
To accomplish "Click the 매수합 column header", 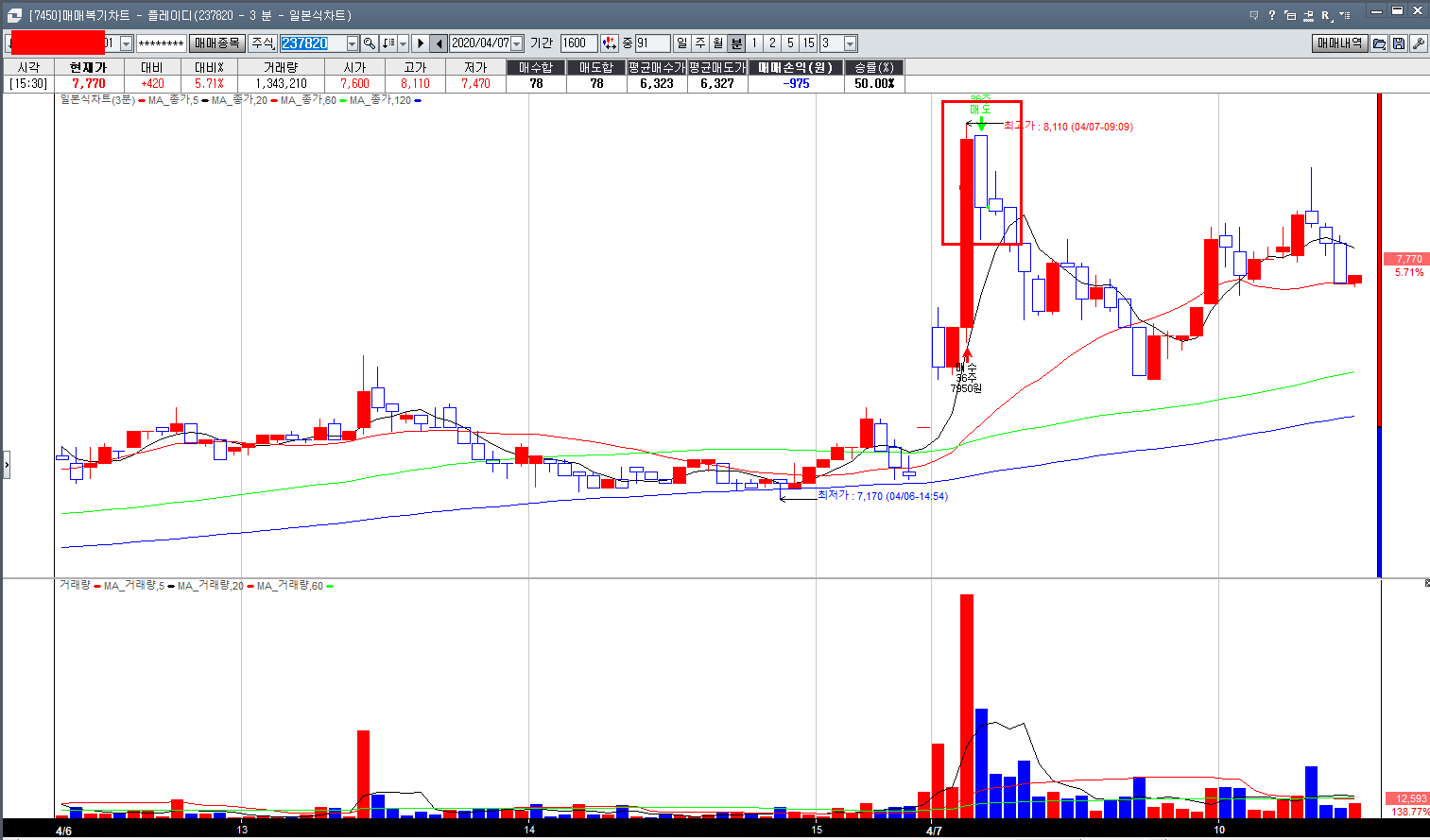I will coord(536,67).
